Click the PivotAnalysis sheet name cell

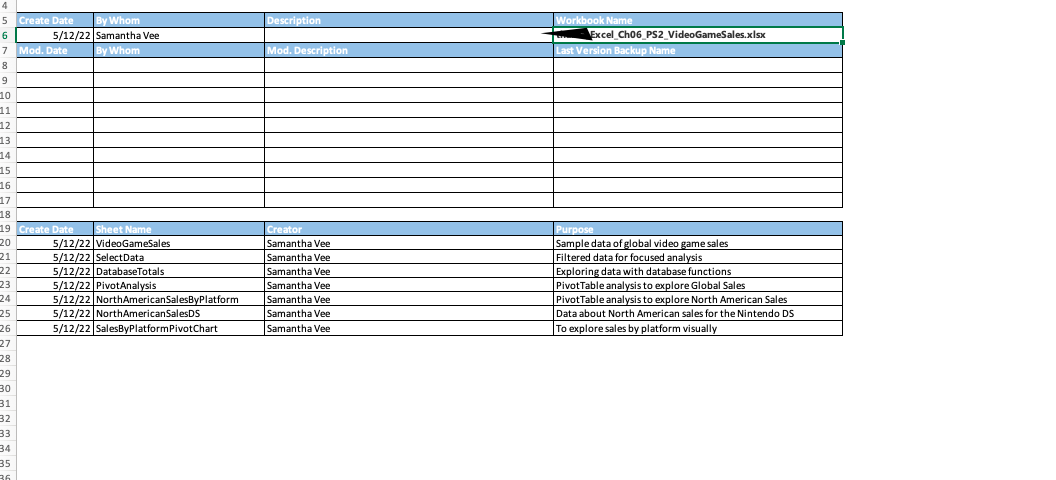pyautogui.click(x=179, y=285)
